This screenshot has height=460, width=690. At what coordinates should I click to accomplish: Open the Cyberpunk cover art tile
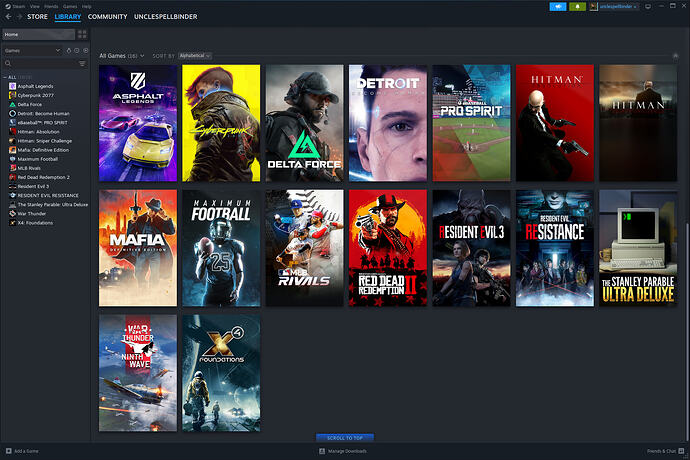221,123
